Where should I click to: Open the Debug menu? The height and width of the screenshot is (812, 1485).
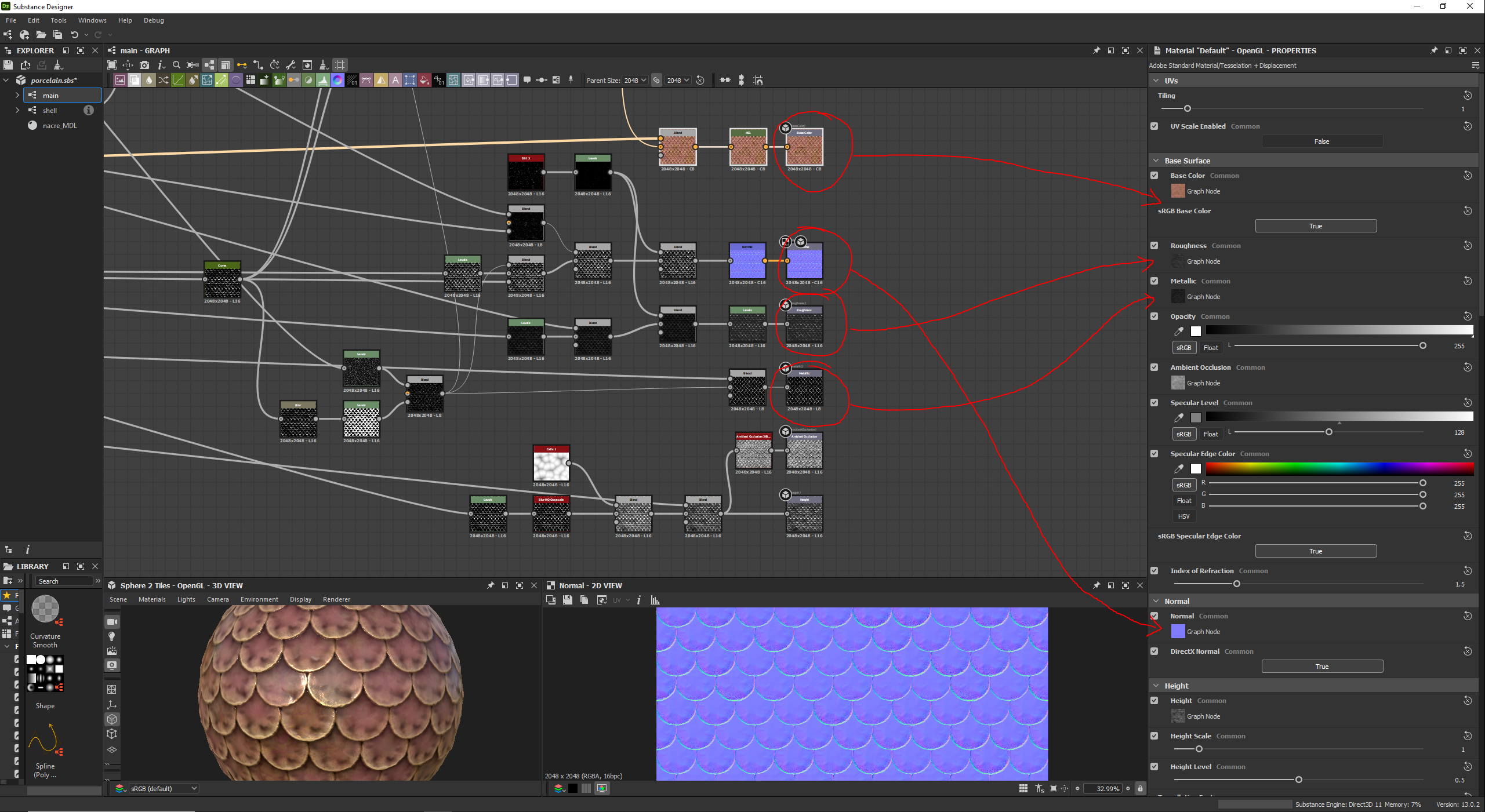[x=154, y=20]
